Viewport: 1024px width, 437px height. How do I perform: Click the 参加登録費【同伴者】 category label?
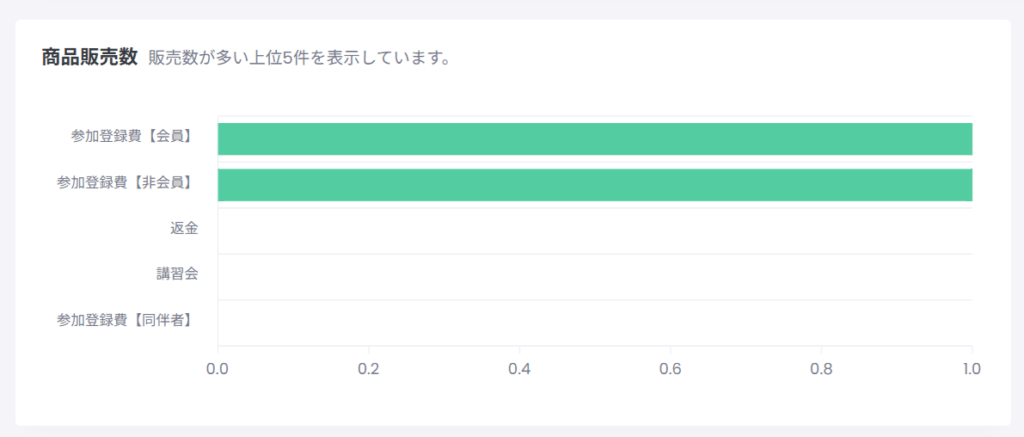[127, 320]
